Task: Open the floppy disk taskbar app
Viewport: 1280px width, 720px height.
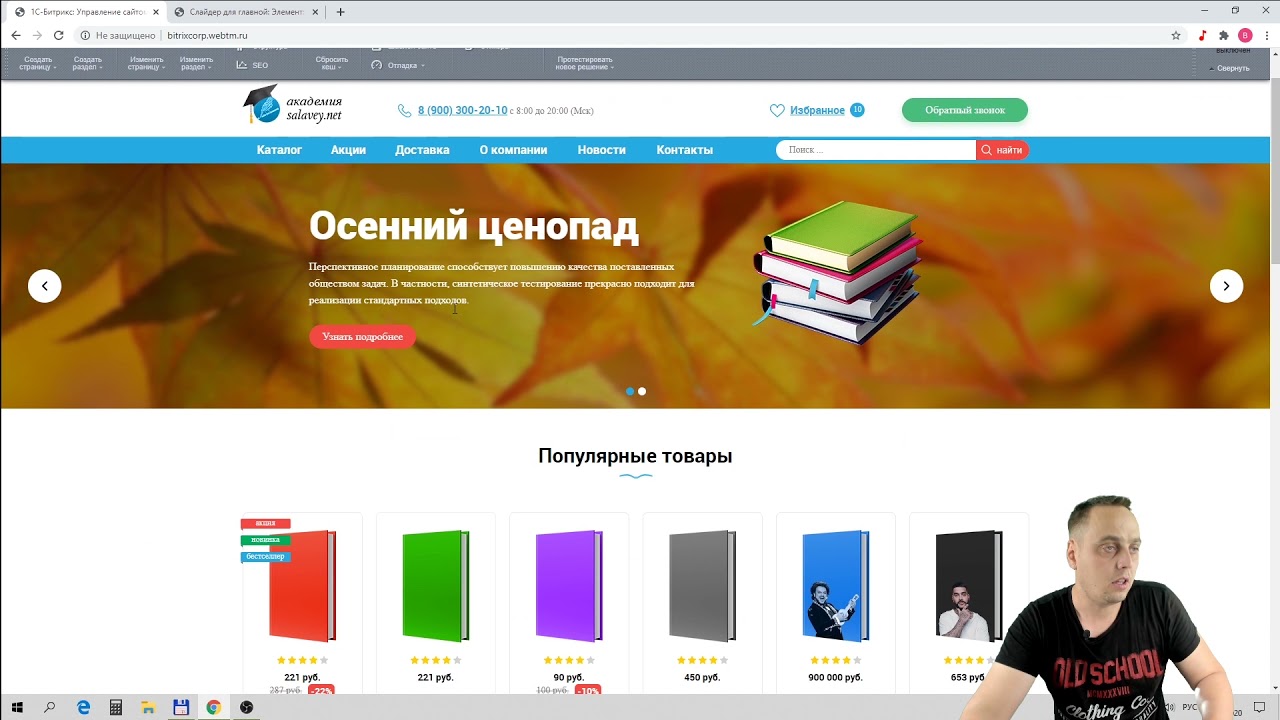Action: tap(181, 707)
